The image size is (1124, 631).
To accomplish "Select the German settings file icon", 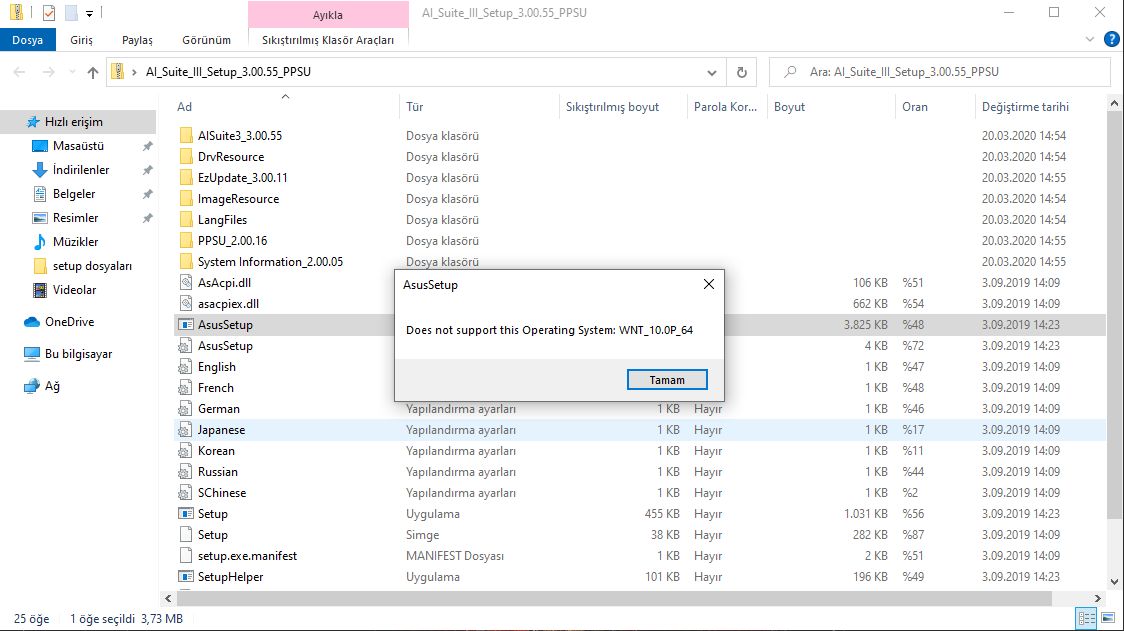I will point(186,409).
